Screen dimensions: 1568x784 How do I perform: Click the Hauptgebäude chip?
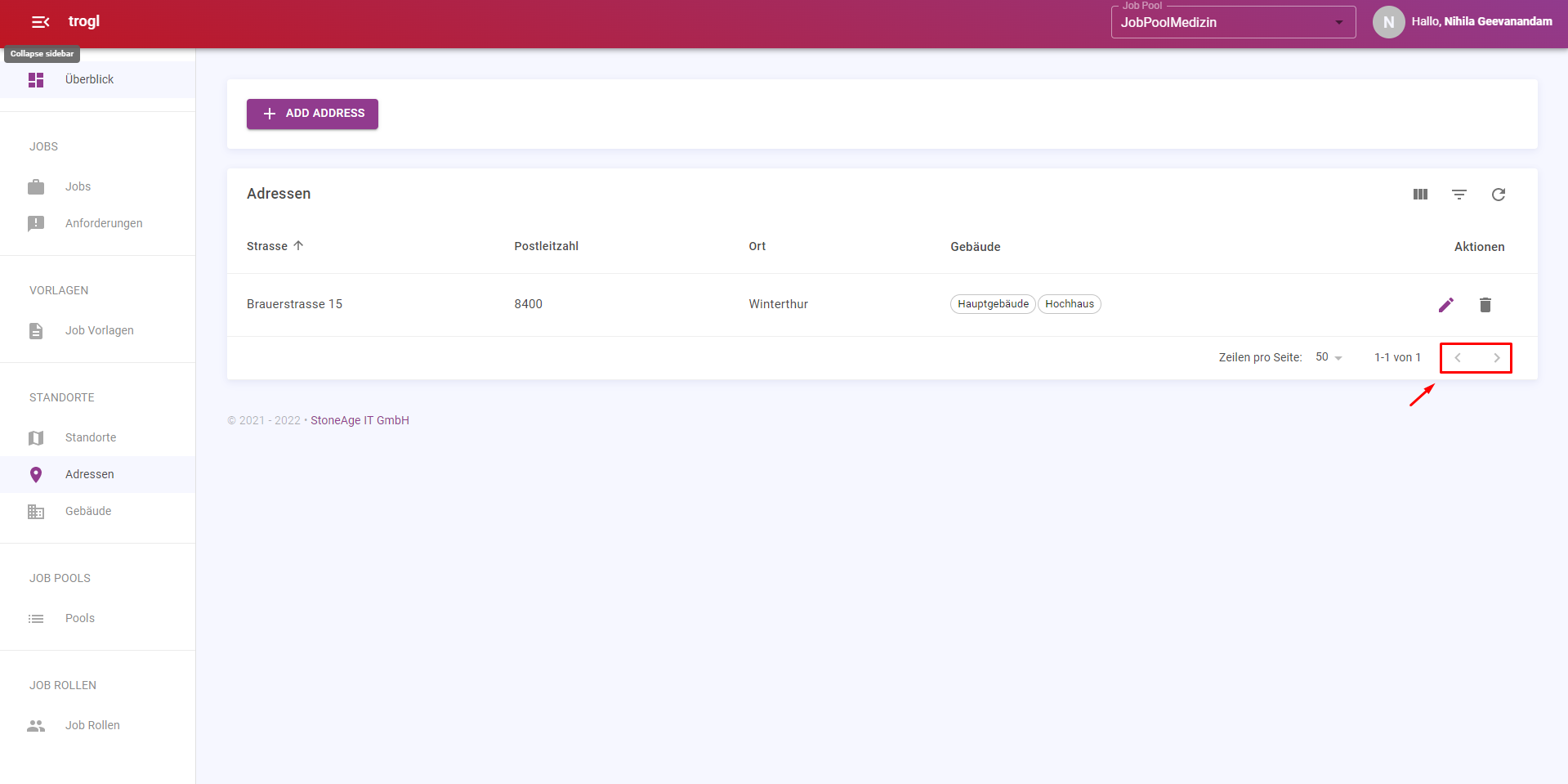tap(993, 304)
